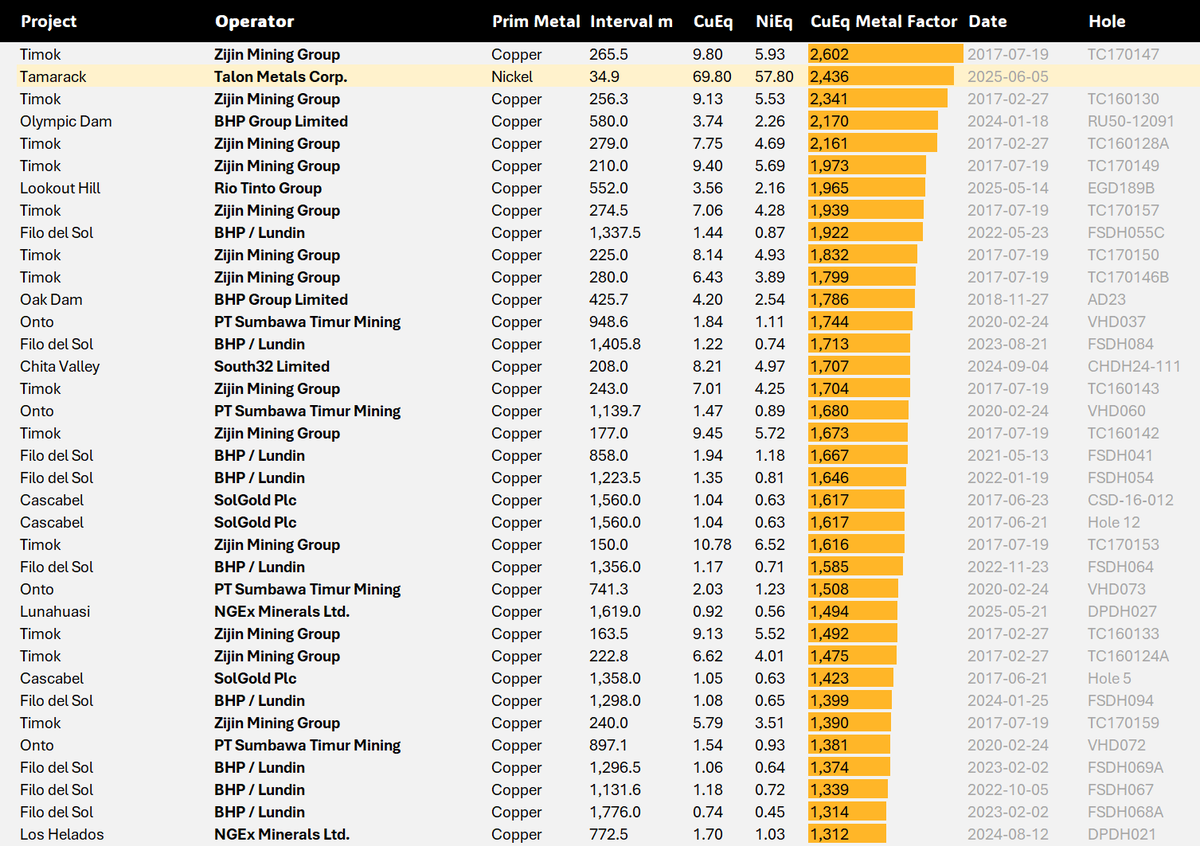Click the Interval m column header
This screenshot has width=1200, height=846.
point(631,21)
